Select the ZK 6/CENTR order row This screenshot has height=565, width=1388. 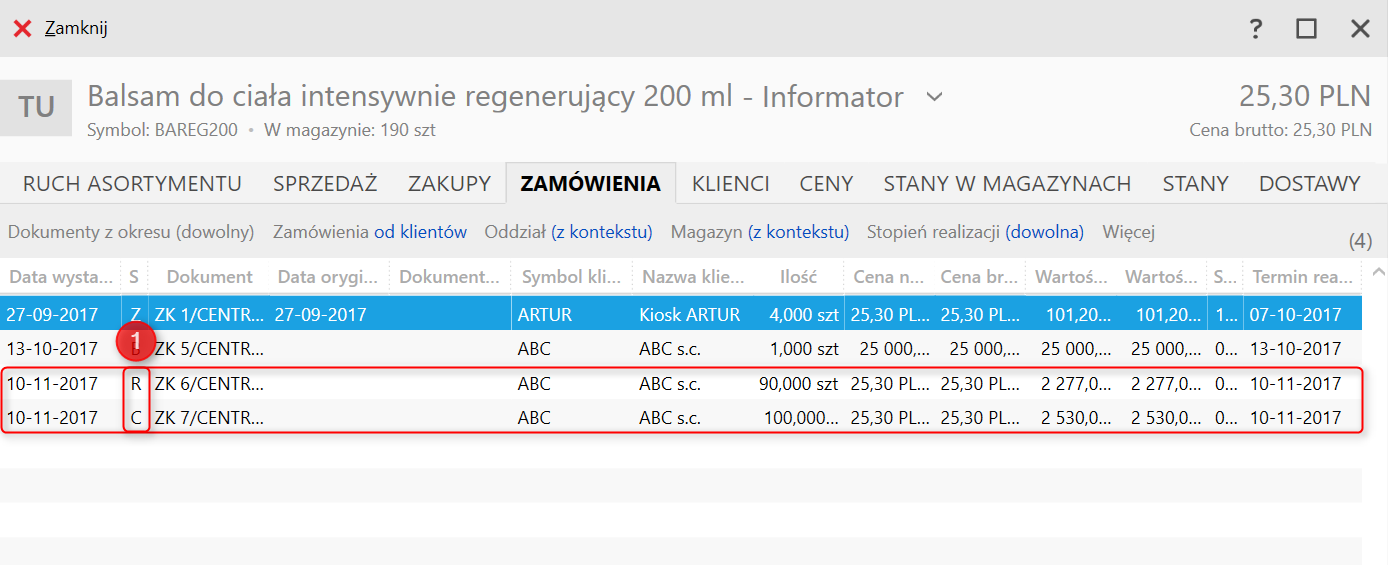tap(209, 384)
